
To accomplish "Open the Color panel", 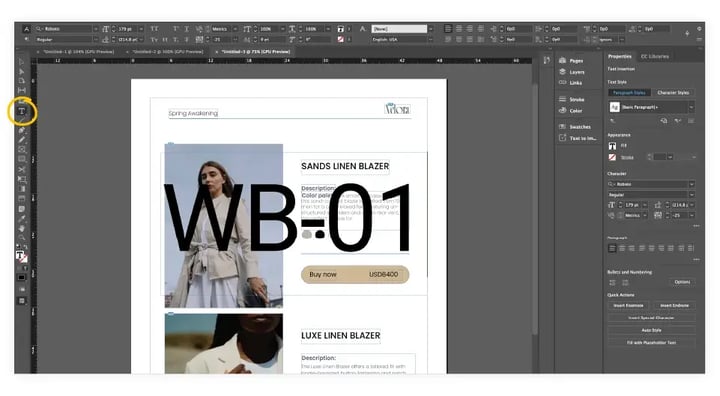I will coord(570,111).
